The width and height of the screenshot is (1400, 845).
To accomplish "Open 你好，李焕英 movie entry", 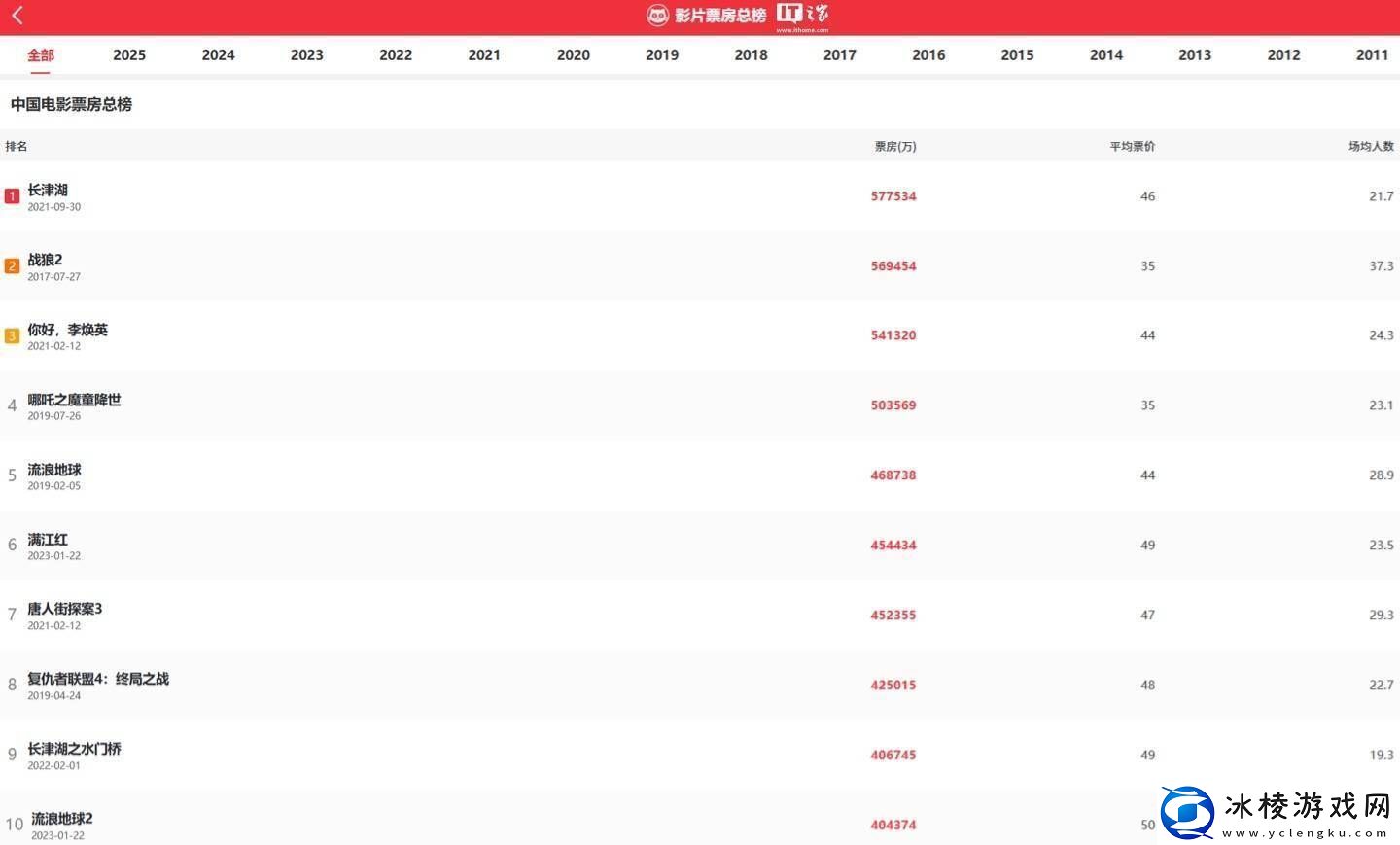I will coord(67,331).
